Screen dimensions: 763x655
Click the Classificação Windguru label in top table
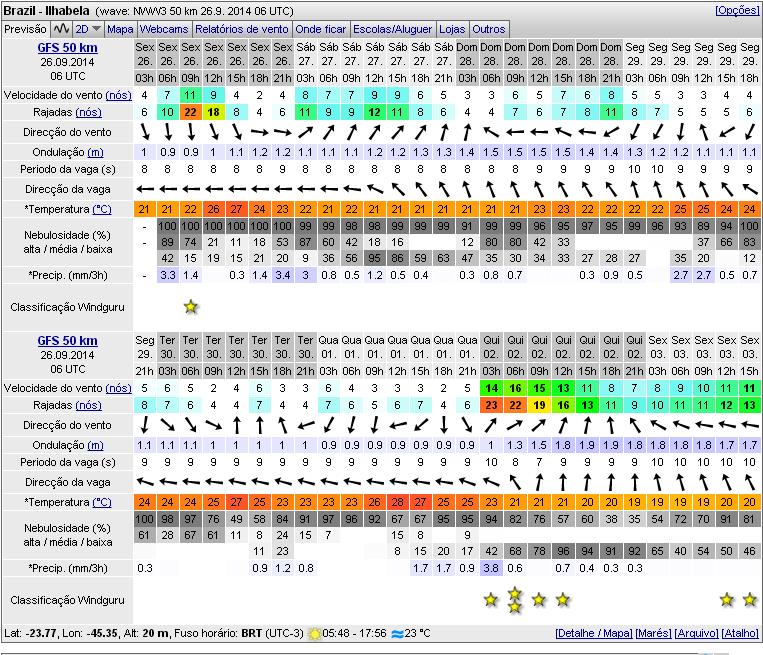67,307
